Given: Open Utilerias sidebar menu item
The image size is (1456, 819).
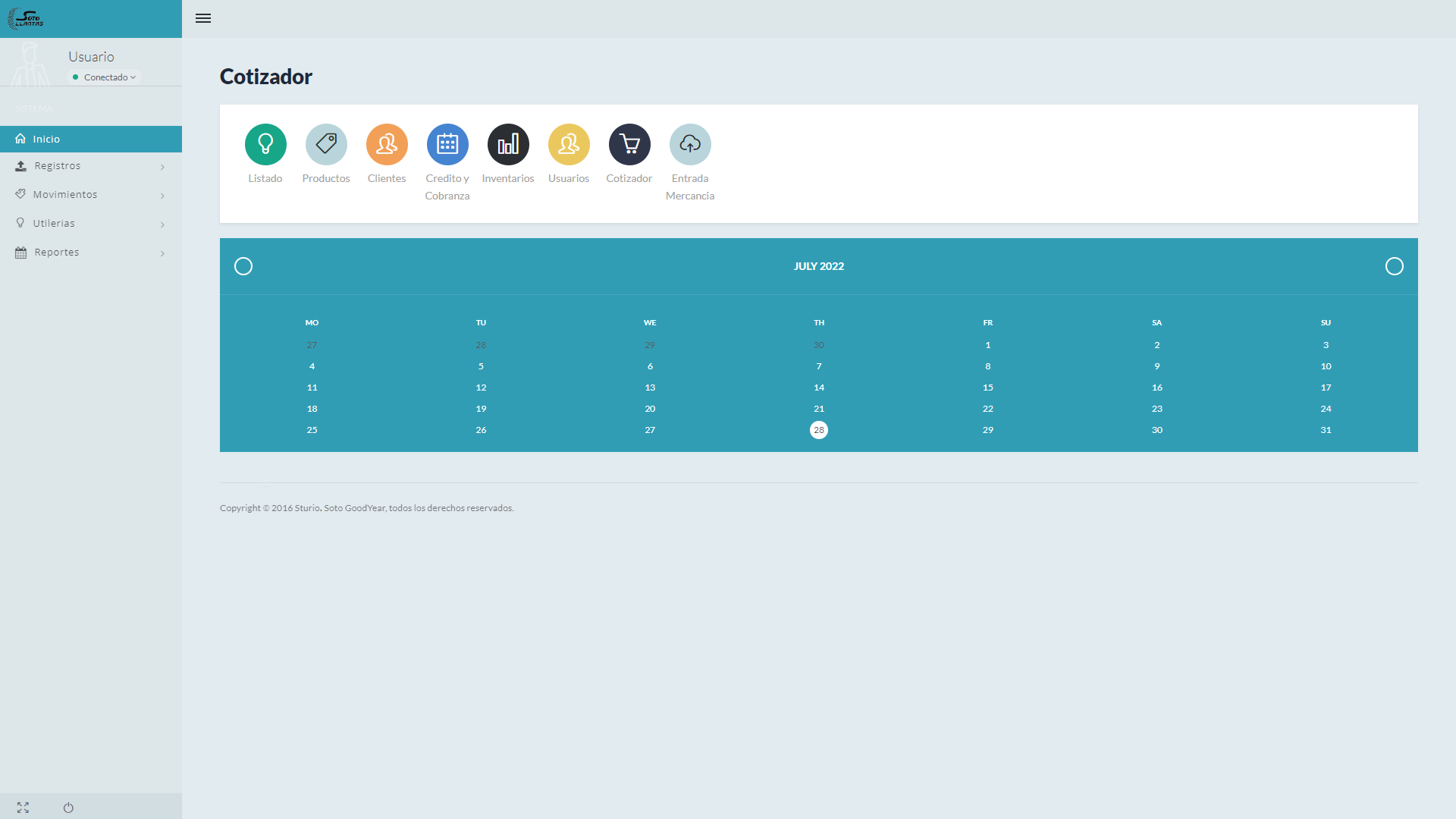Looking at the screenshot, I should (91, 224).
